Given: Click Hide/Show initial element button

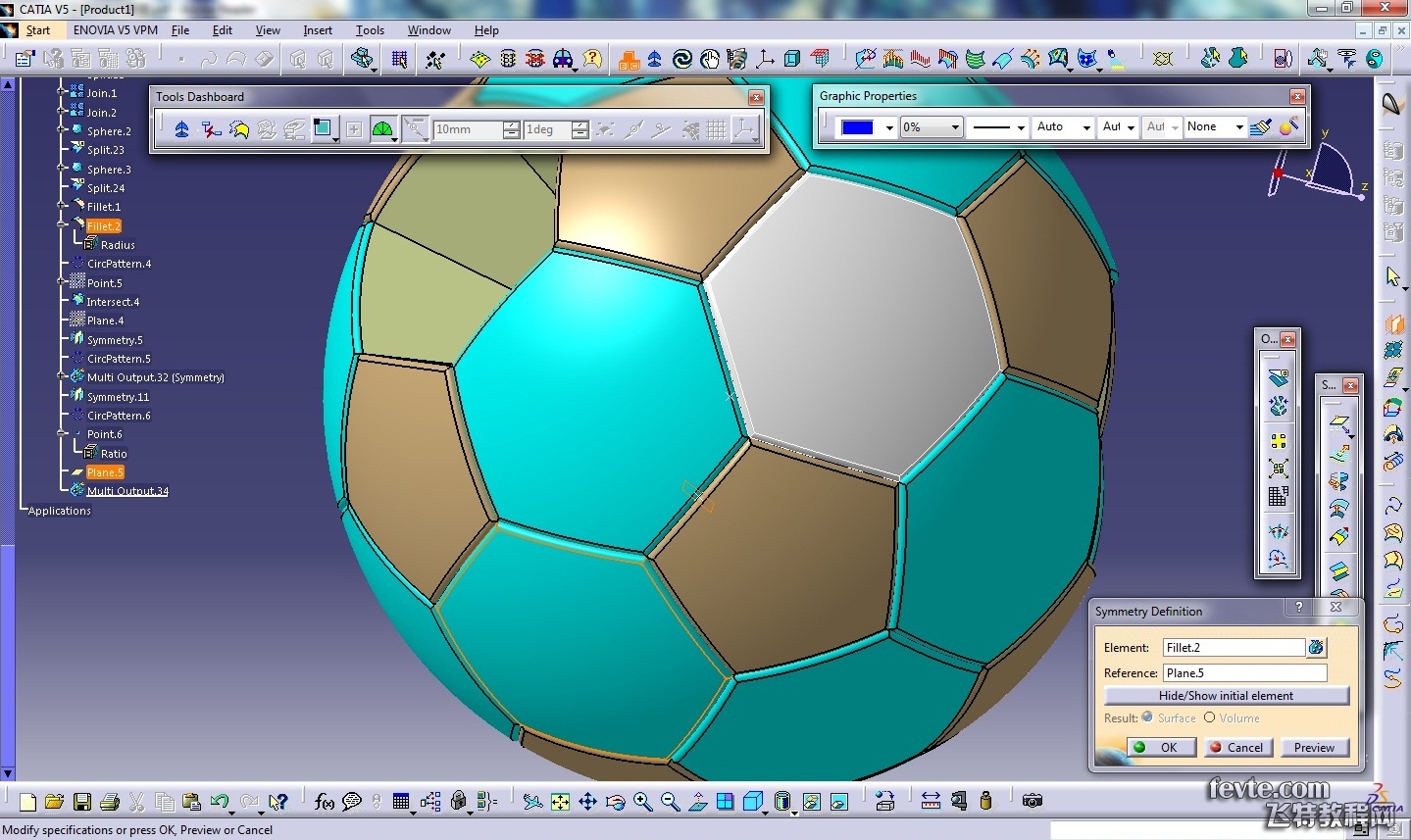Looking at the screenshot, I should [1227, 695].
